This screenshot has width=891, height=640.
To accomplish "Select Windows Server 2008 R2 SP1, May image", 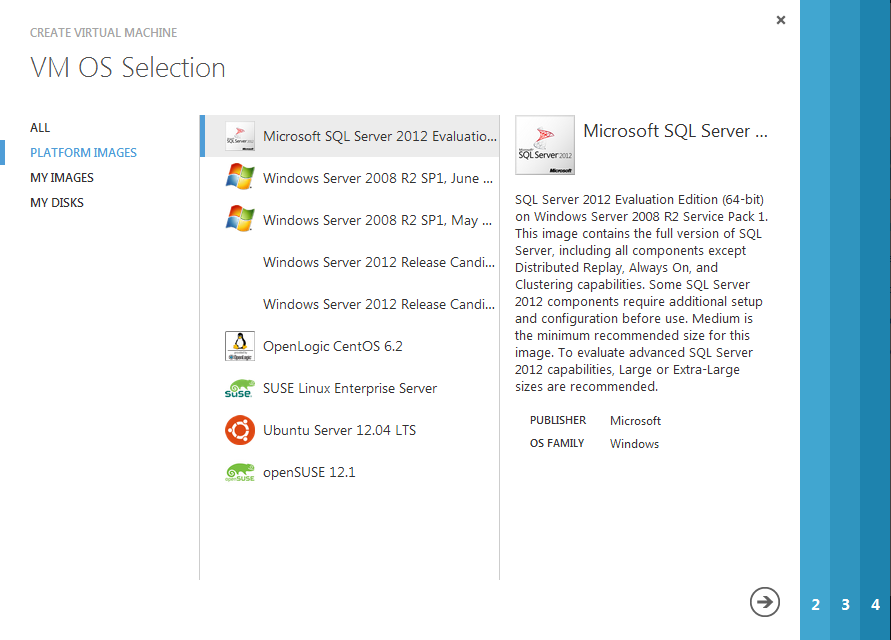I will (x=350, y=220).
